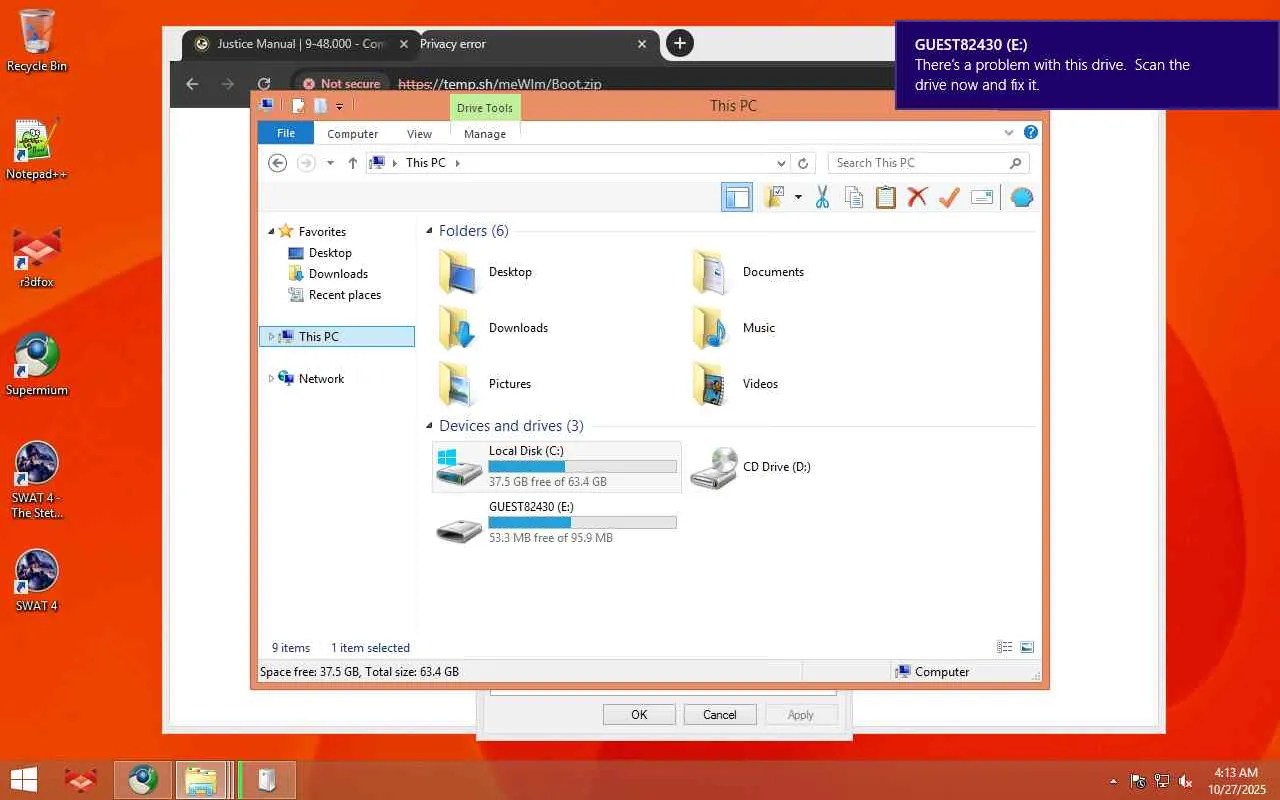This screenshot has height=800, width=1280.
Task: Click the Rename icon beside the checkmark
Action: (x=982, y=198)
